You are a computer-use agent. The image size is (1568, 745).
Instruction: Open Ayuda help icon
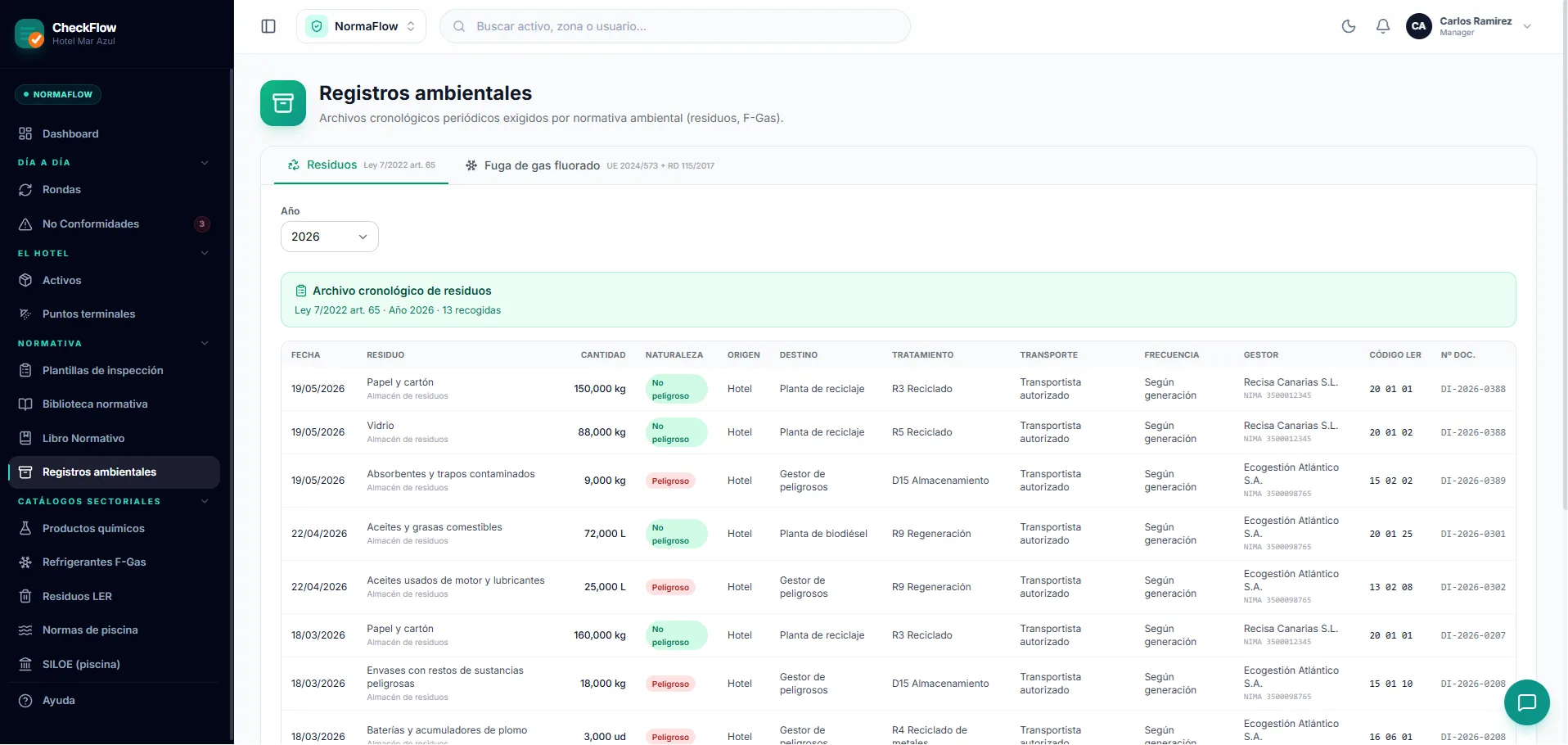coord(25,700)
